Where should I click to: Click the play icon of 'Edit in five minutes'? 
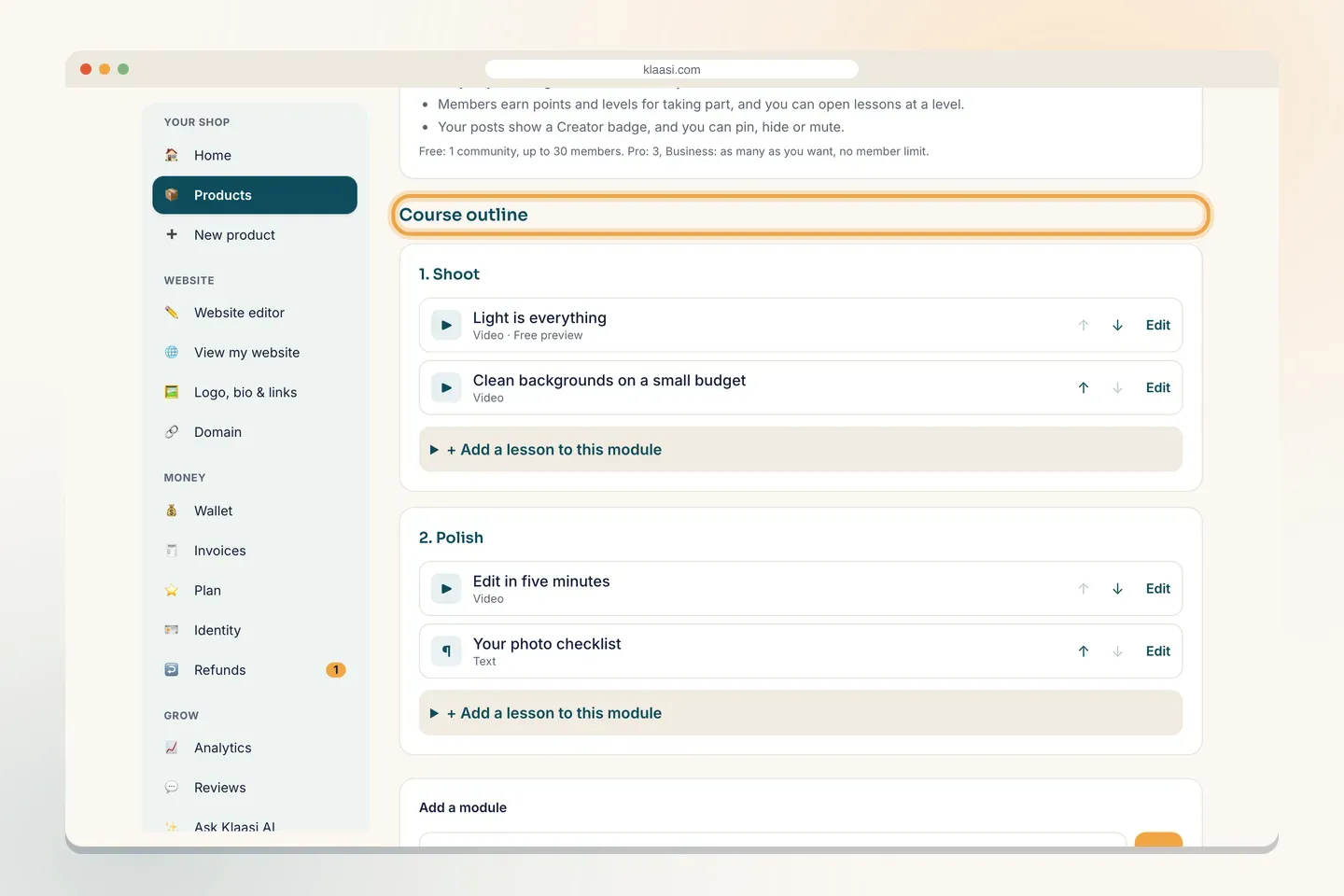[446, 589]
